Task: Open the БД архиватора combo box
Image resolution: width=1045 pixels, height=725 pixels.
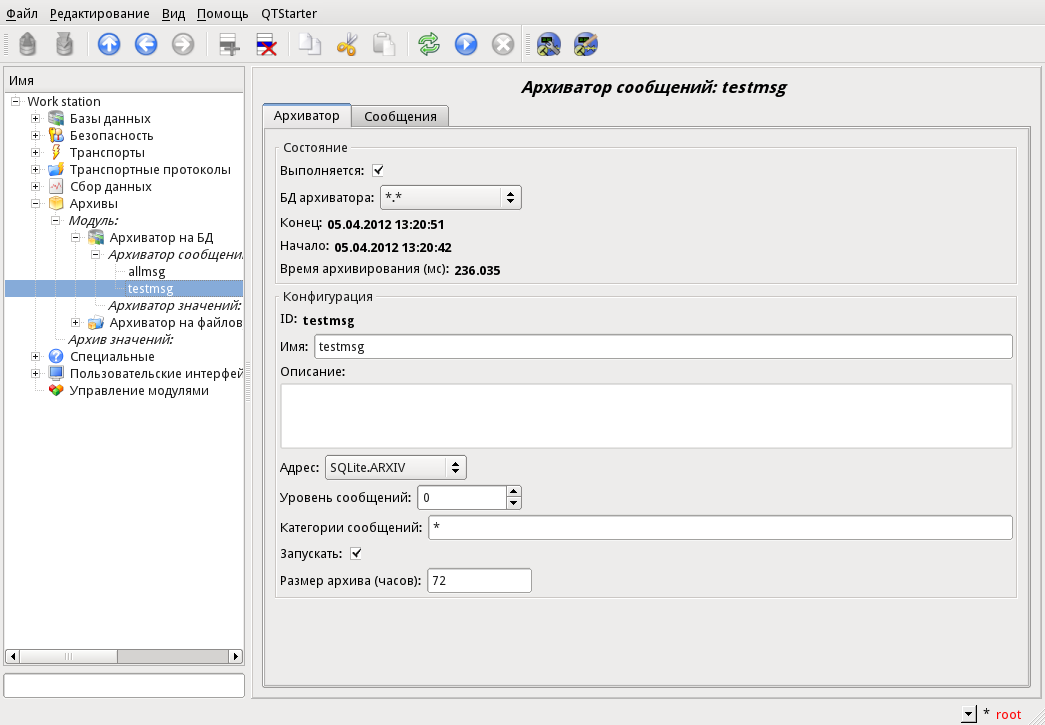Action: [x=450, y=198]
